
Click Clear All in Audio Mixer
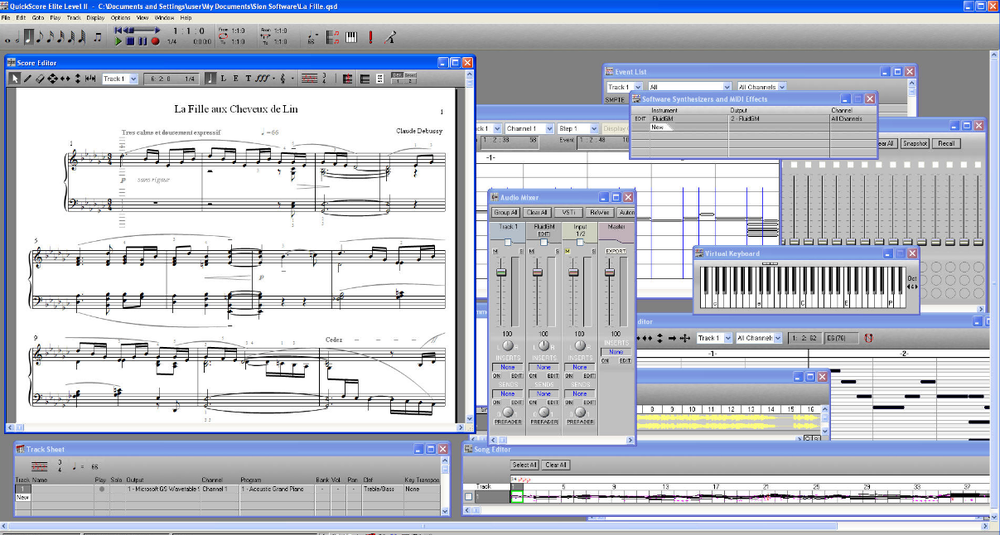(537, 212)
